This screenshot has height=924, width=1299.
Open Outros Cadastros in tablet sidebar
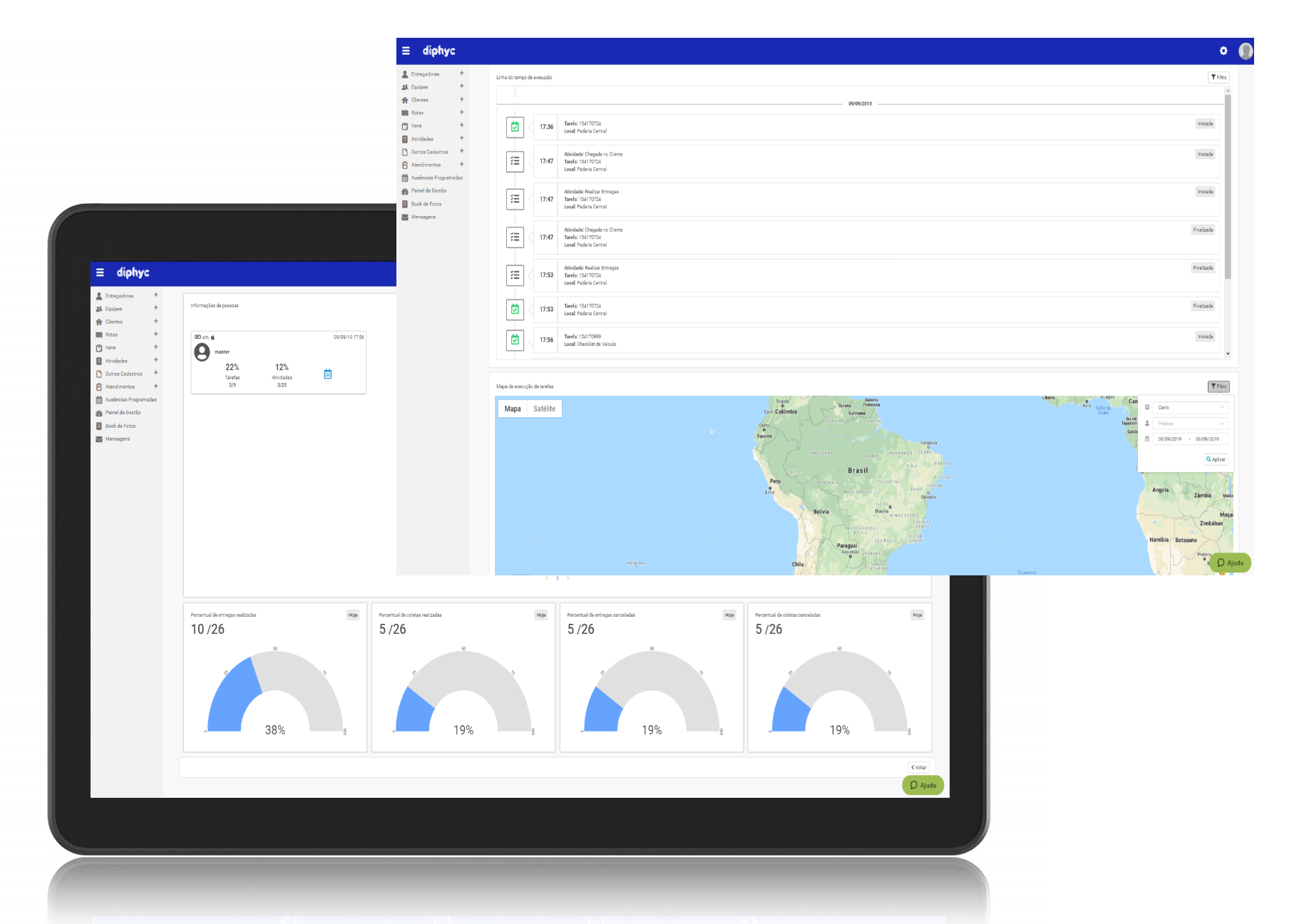(124, 374)
